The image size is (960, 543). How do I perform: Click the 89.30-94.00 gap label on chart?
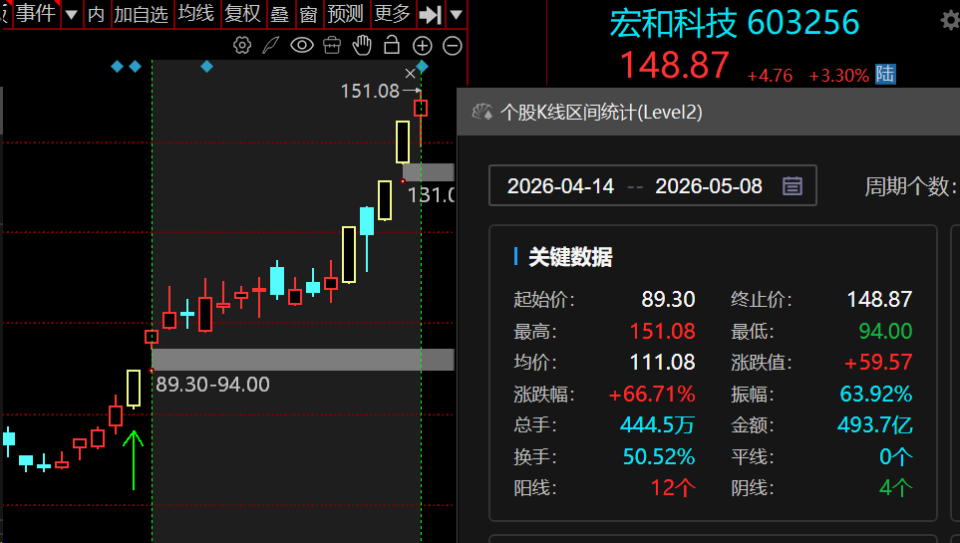click(212, 384)
